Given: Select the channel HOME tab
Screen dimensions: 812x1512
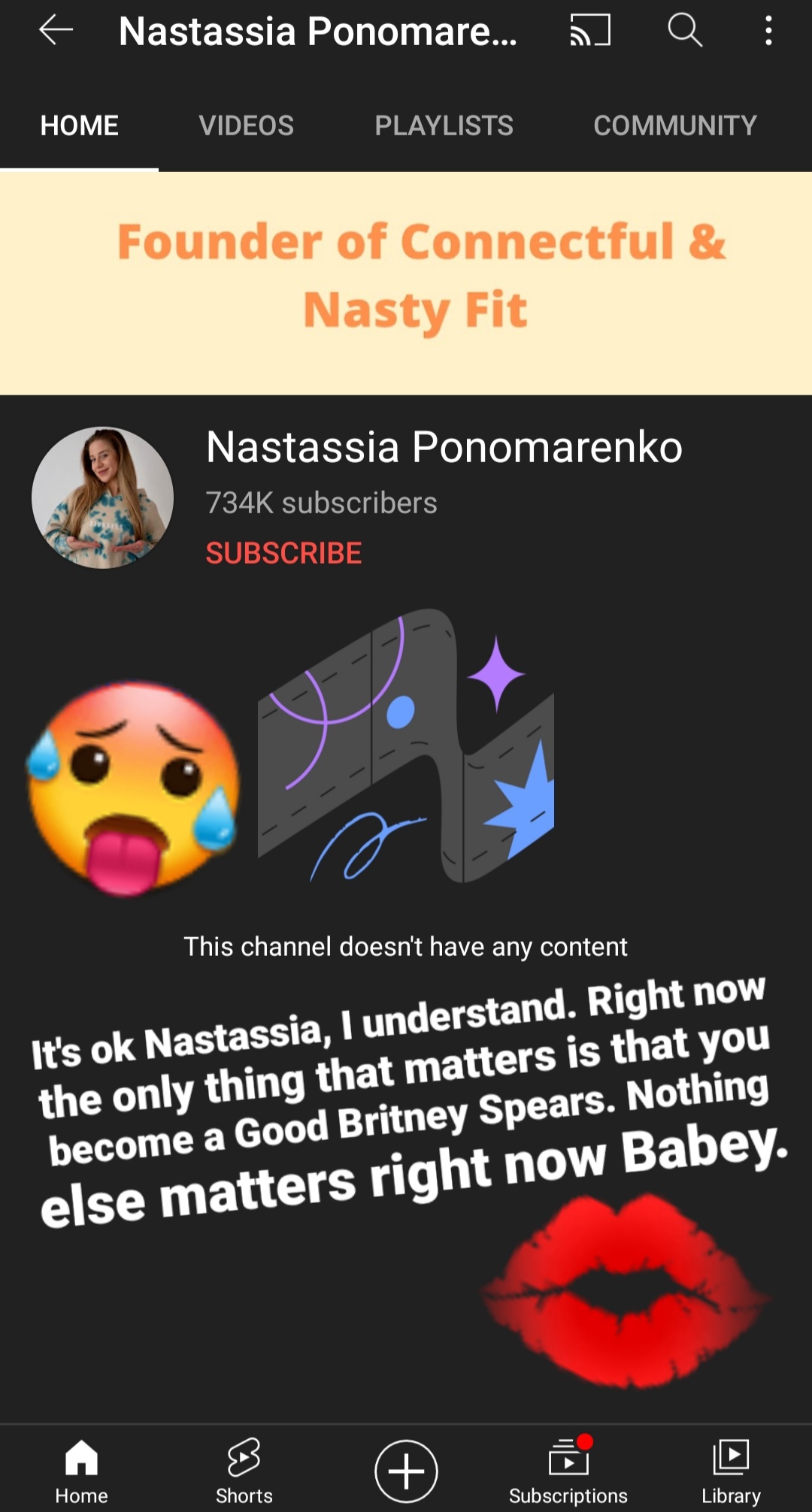Looking at the screenshot, I should [x=79, y=125].
